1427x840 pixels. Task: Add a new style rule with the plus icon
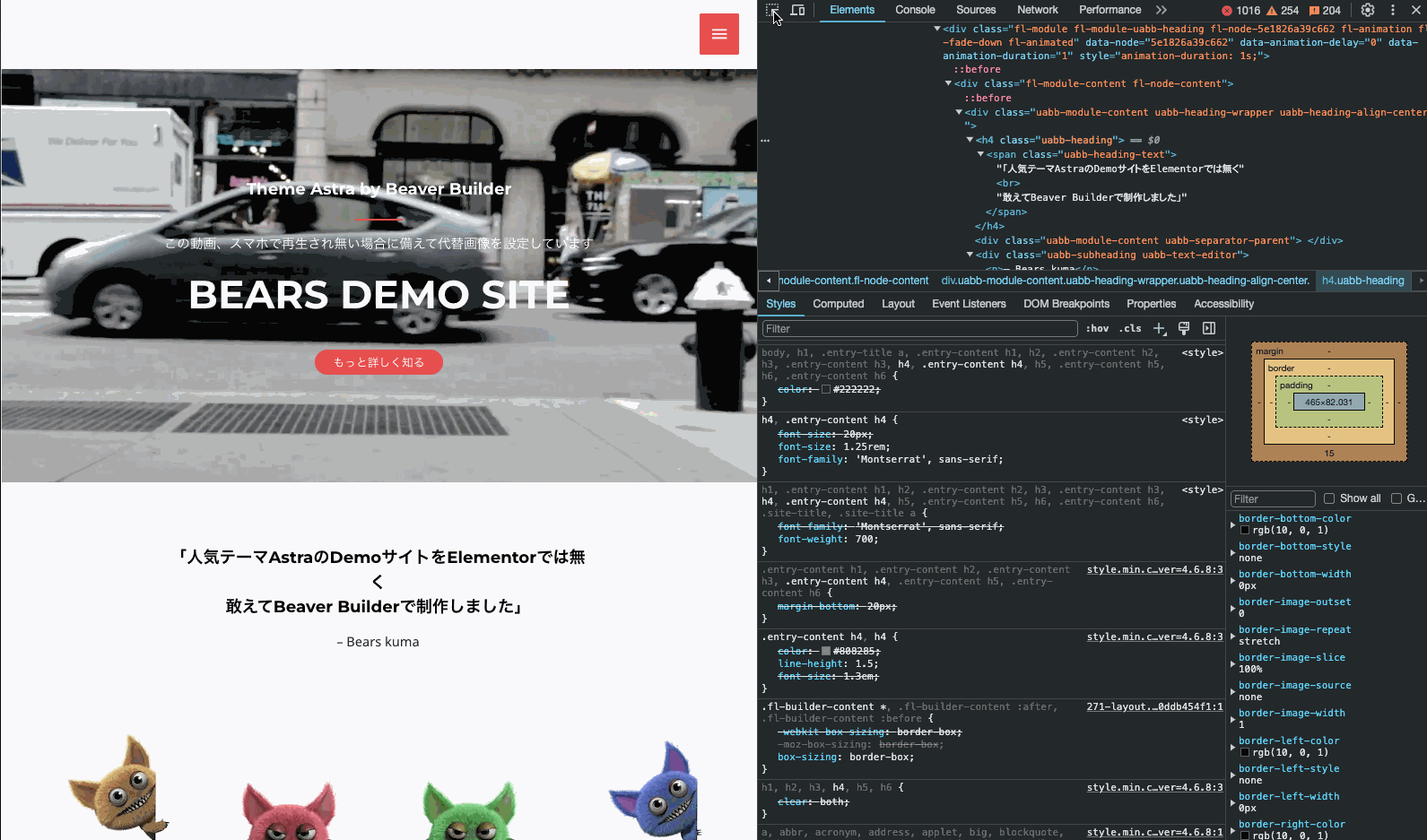coord(1160,329)
